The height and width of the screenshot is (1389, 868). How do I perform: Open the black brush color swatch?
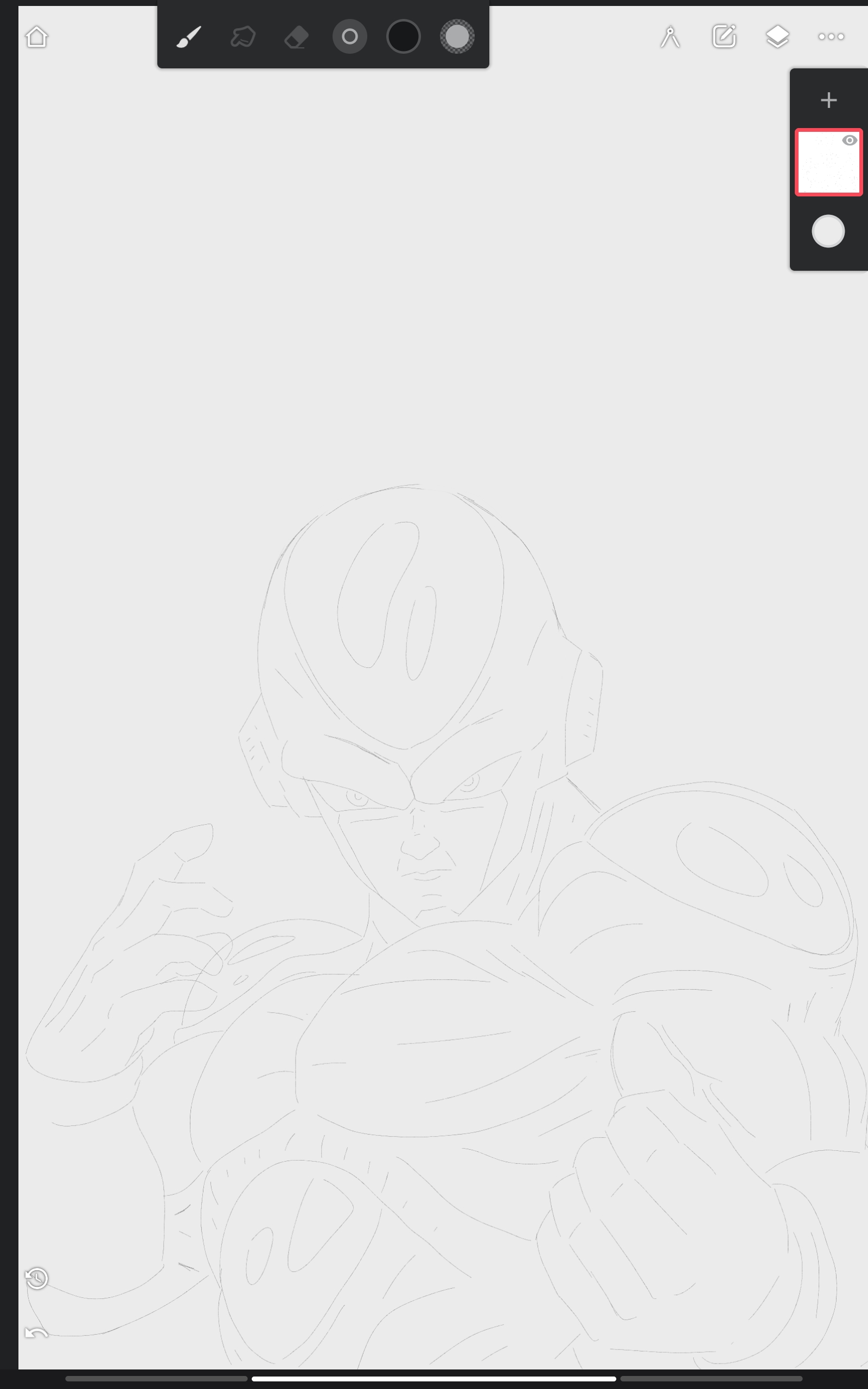pos(404,37)
